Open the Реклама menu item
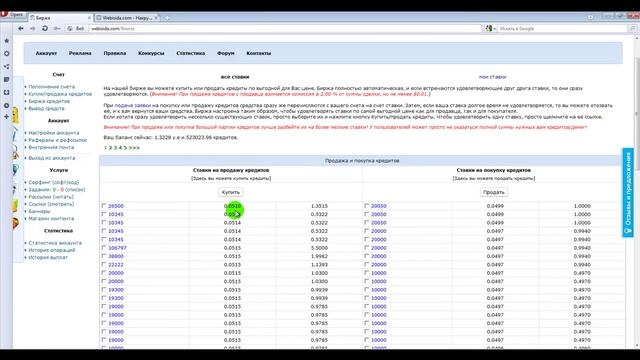Screen dimensions: 640x360 [x=80, y=53]
